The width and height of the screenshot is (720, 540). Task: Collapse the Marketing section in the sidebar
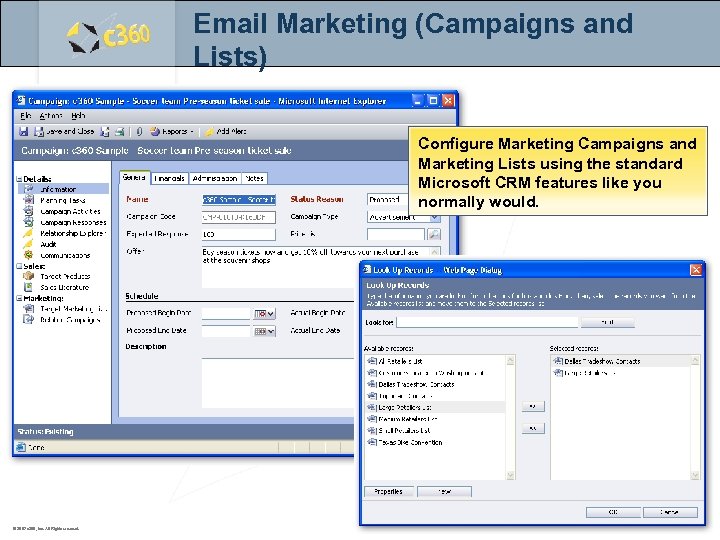point(19,298)
